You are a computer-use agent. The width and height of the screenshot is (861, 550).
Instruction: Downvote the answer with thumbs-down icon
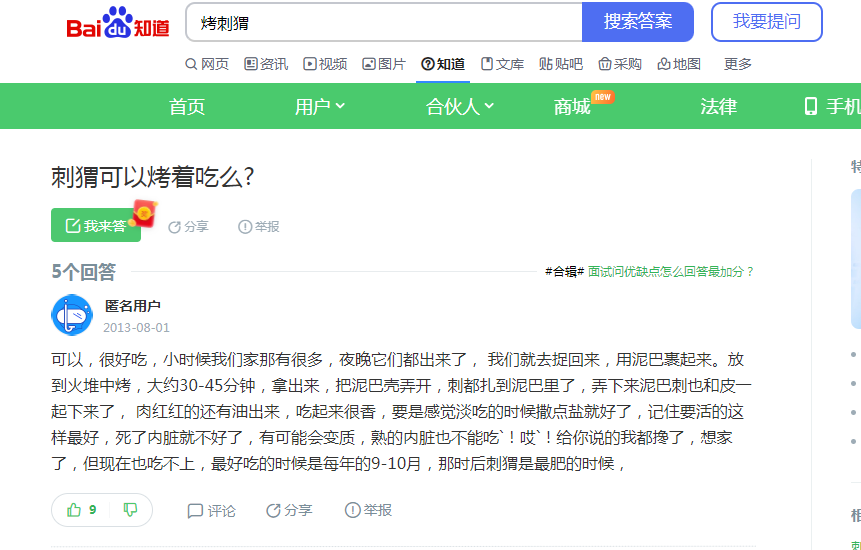(x=130, y=510)
